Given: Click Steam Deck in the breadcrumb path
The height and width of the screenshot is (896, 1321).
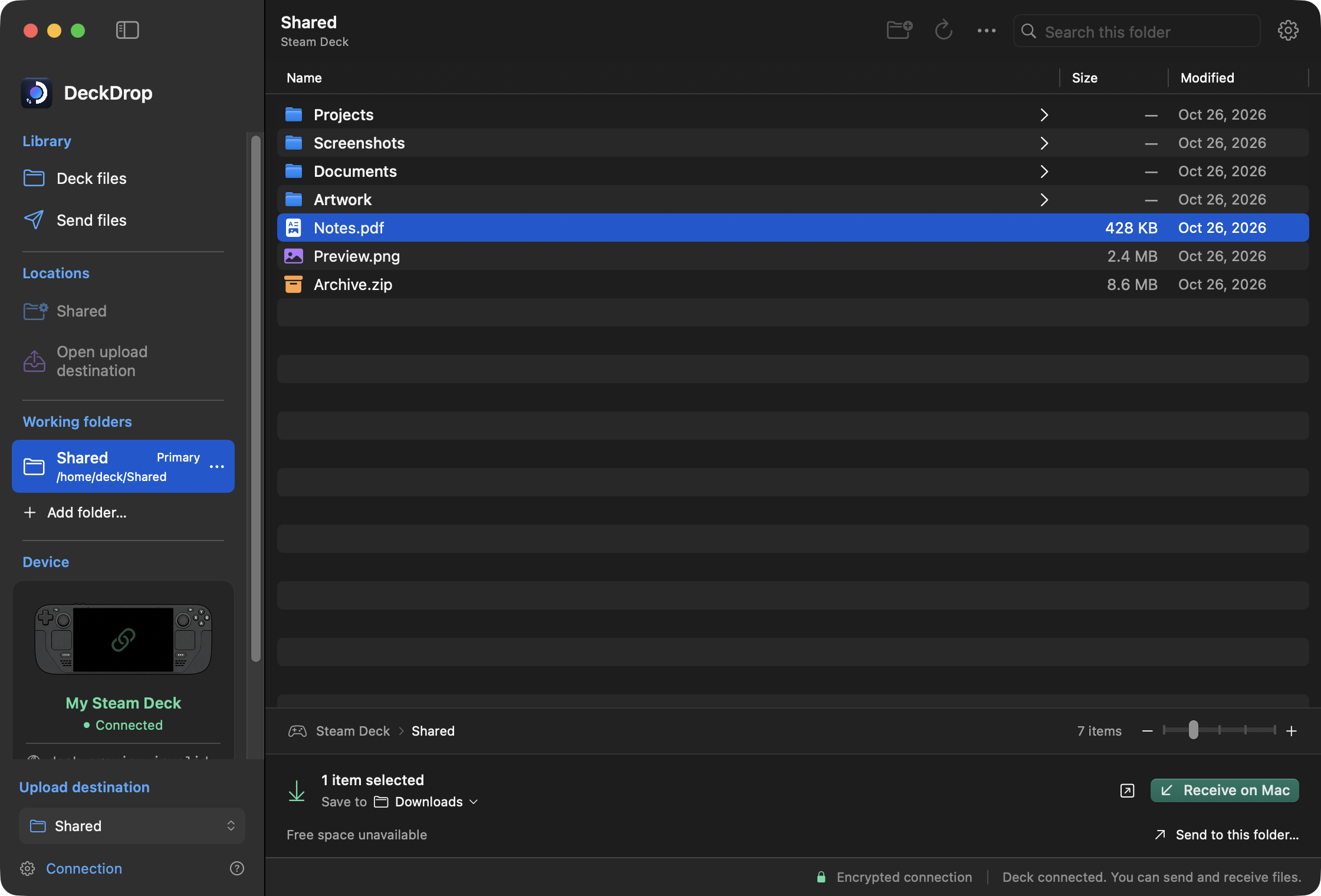Looking at the screenshot, I should click(x=353, y=731).
